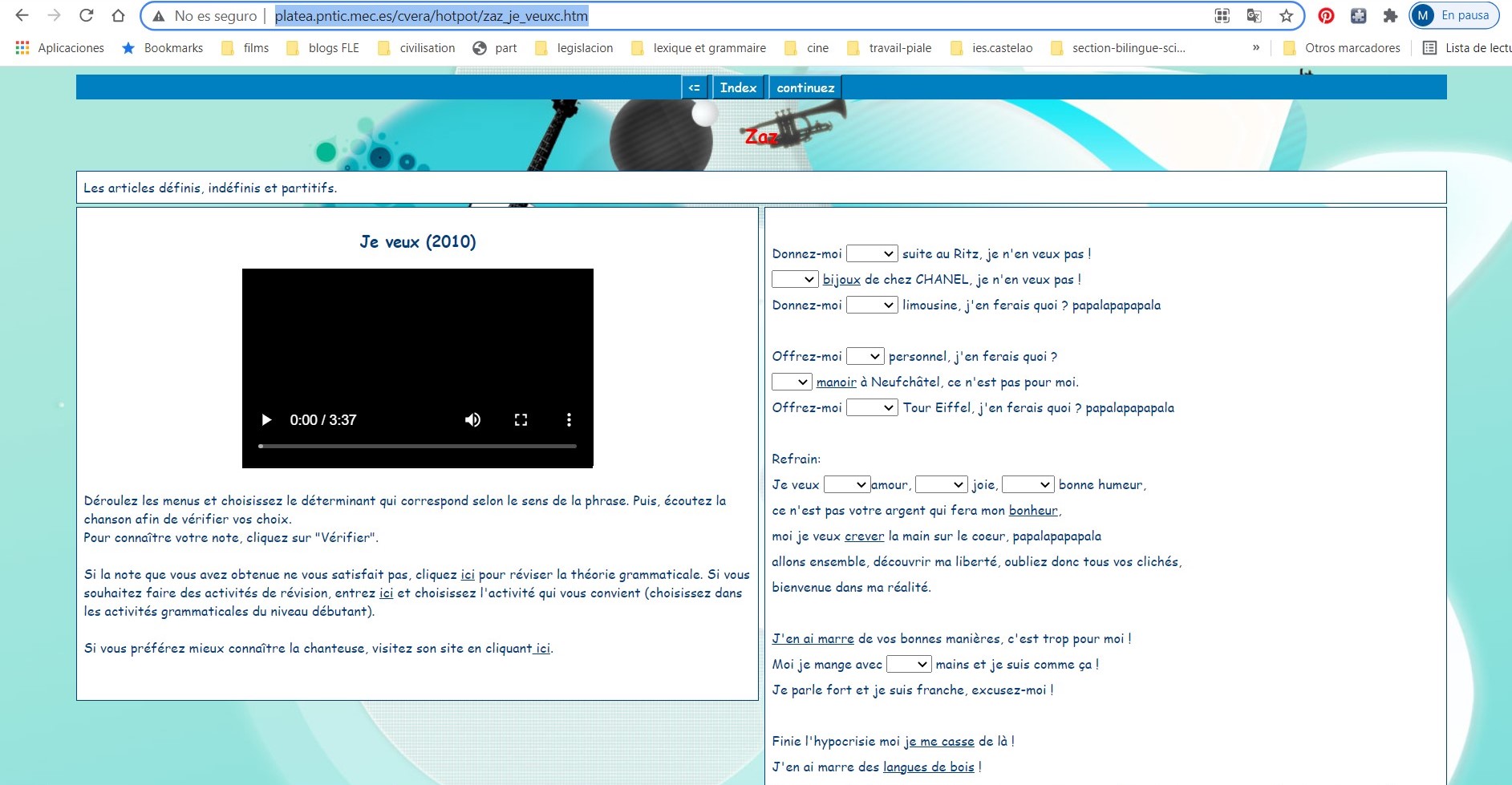Reload the page
The height and width of the screenshot is (785, 1512).
pyautogui.click(x=87, y=16)
